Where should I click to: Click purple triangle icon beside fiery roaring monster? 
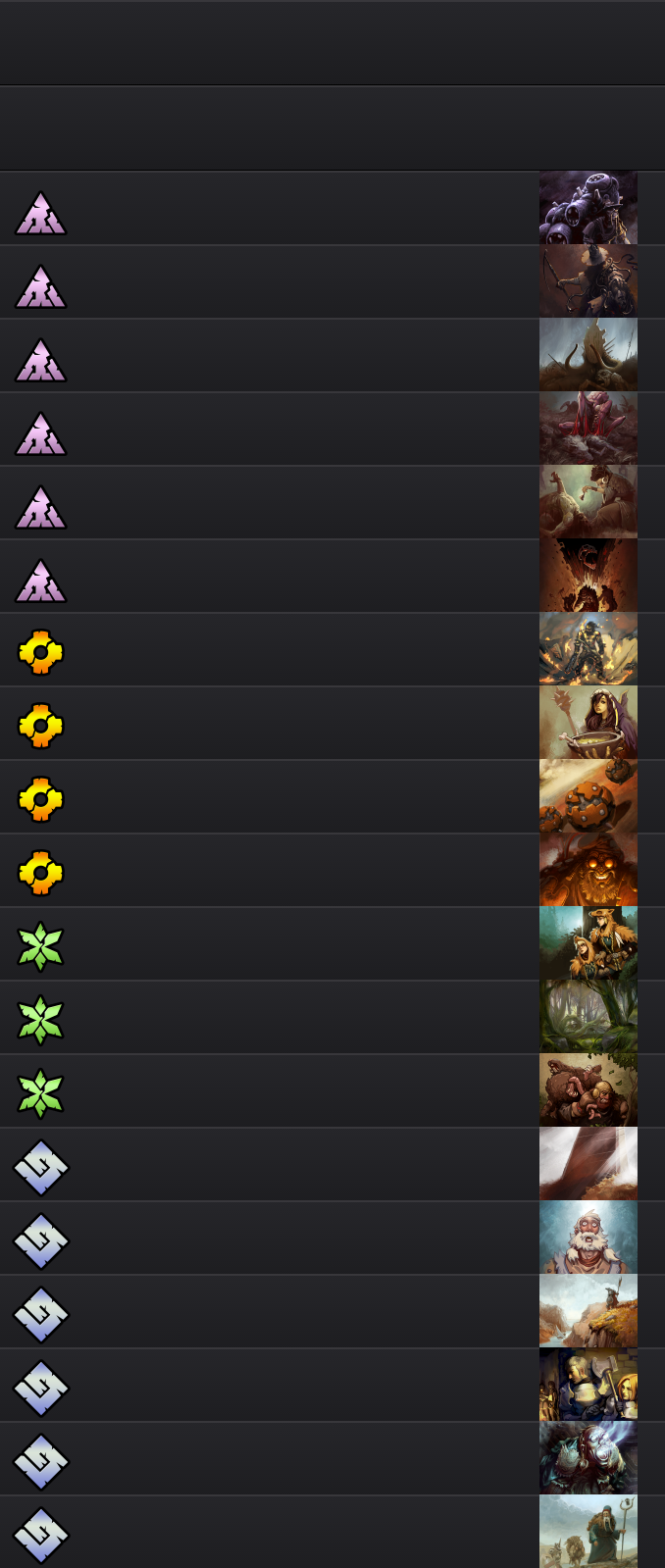point(40,581)
